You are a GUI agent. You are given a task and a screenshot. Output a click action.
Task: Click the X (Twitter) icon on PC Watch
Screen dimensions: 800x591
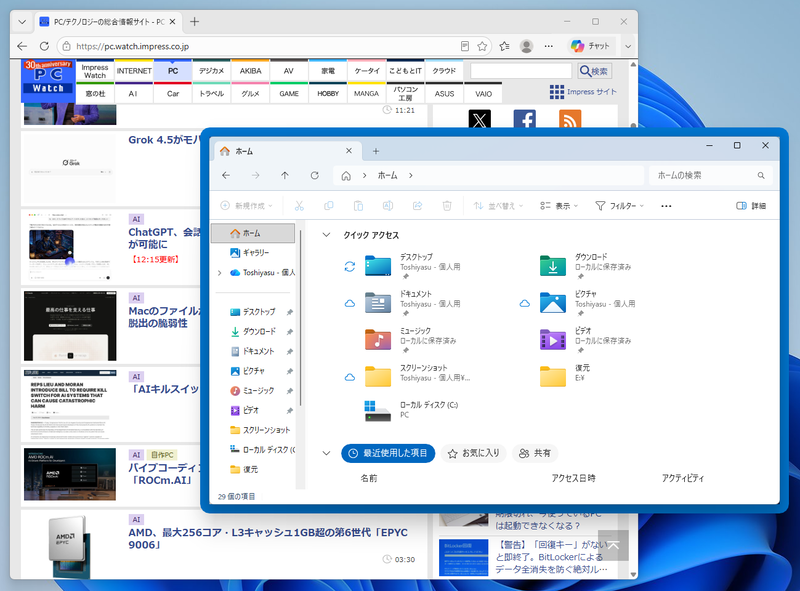(x=480, y=120)
